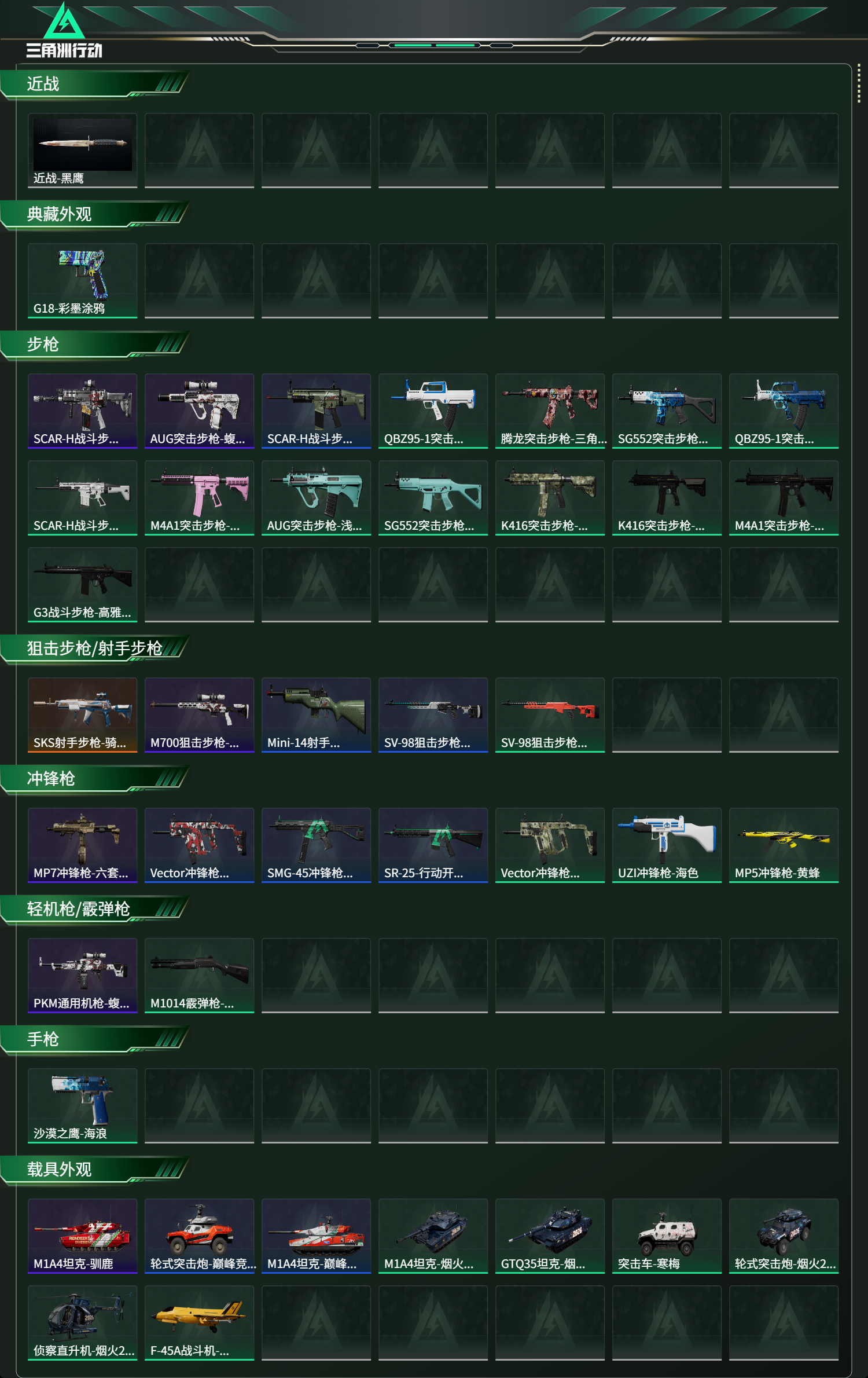Select the G3战斗步枪-高雅 rifle skin
The height and width of the screenshot is (1378, 868).
tap(82, 585)
